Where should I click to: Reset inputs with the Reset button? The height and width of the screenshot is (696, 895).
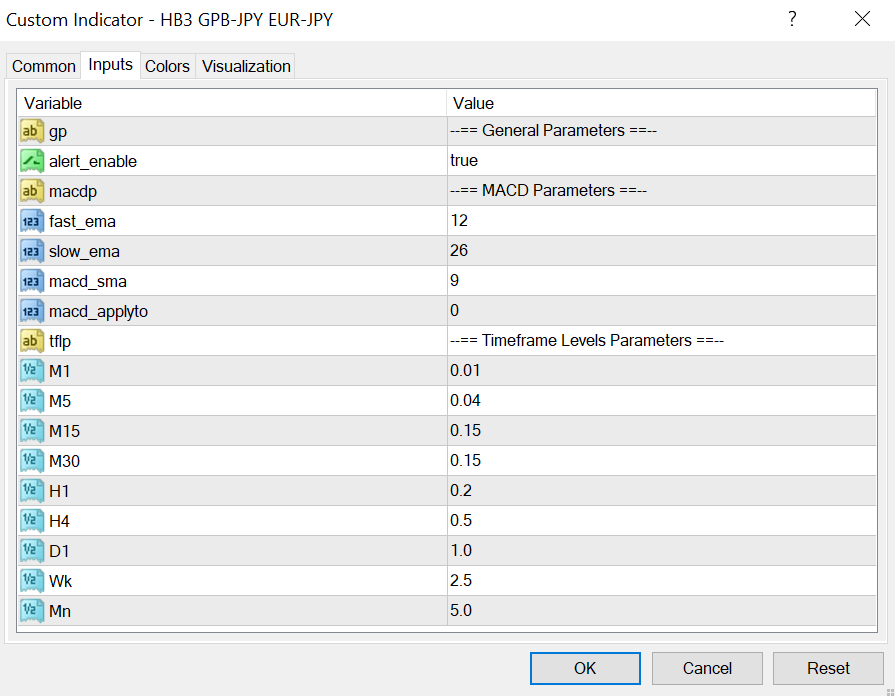point(828,668)
